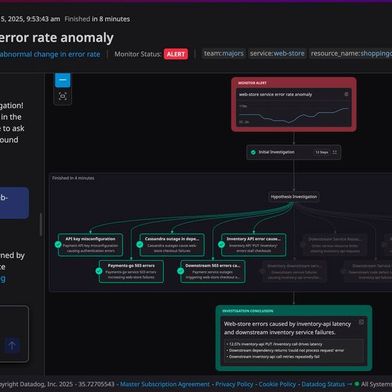Viewport: 392px width, 392px height.
Task: Click the web-store service error rate graph
Action: click(294, 115)
